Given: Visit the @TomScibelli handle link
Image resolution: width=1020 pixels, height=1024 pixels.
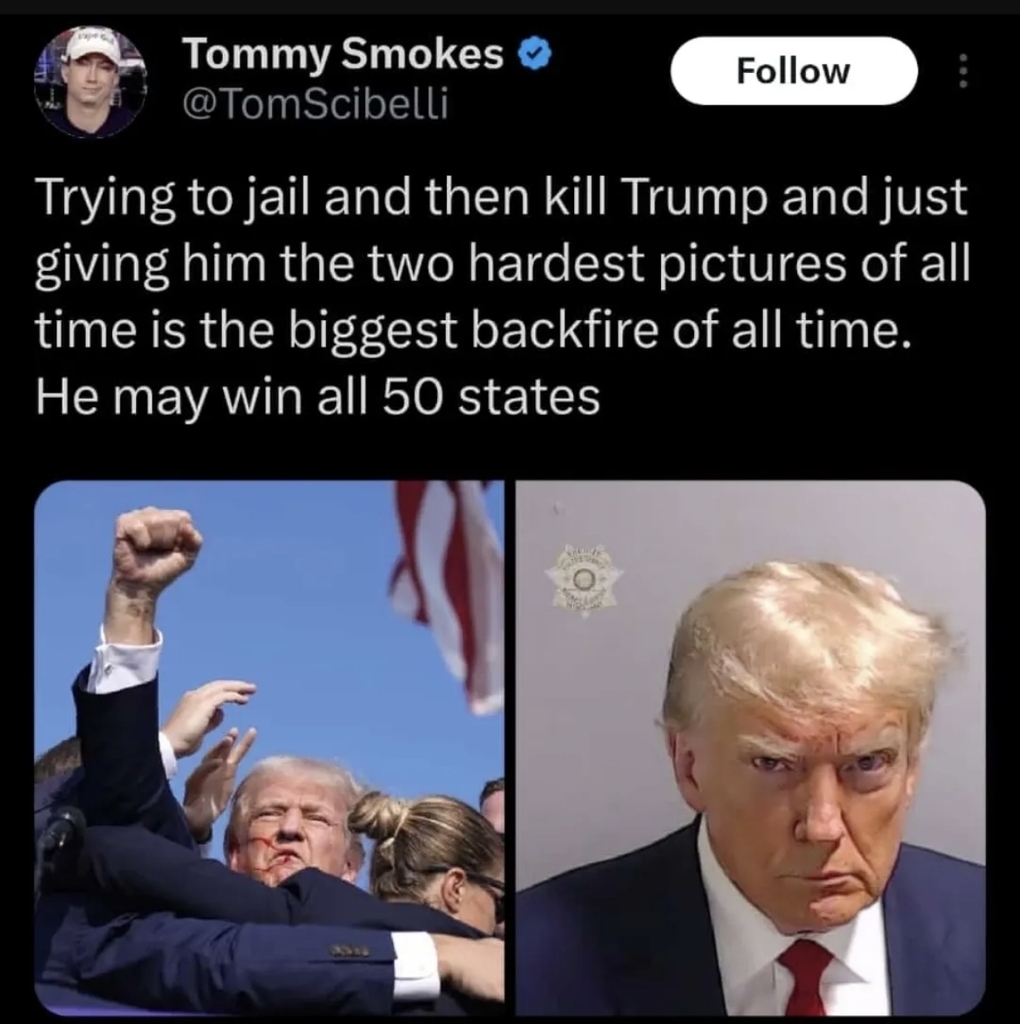Looking at the screenshot, I should pyautogui.click(x=315, y=104).
